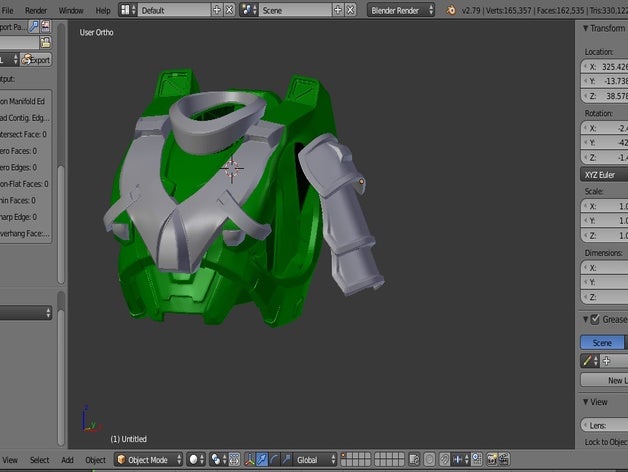Image resolution: width=628 pixels, height=472 pixels.
Task: Open the Blender Render engine dropdown
Action: (x=400, y=9)
